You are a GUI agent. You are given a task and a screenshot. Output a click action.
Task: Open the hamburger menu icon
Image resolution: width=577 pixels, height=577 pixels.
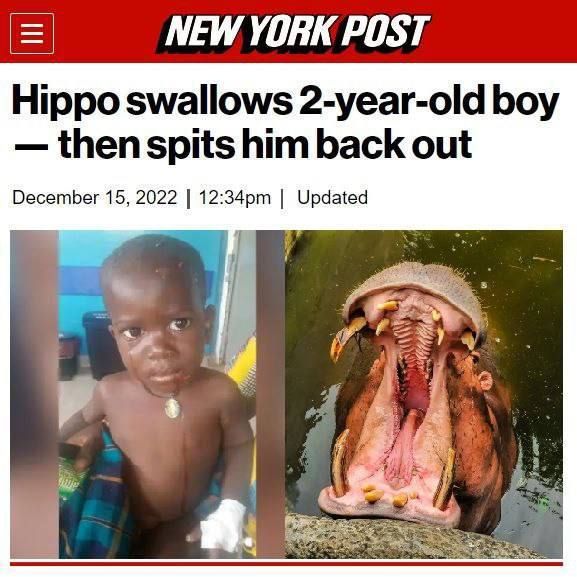32,33
